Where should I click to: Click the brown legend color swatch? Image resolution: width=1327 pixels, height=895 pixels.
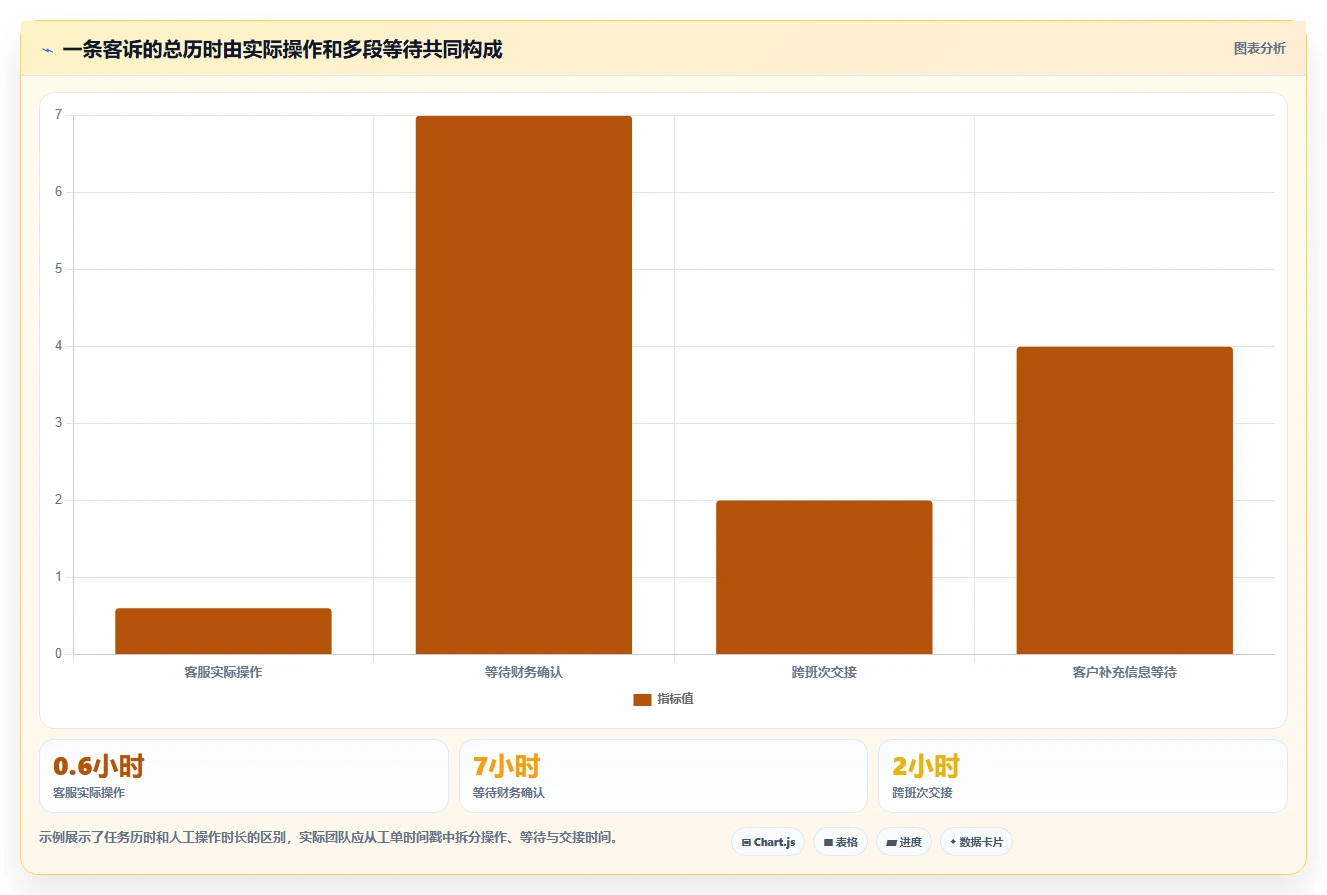pyautogui.click(x=642, y=699)
